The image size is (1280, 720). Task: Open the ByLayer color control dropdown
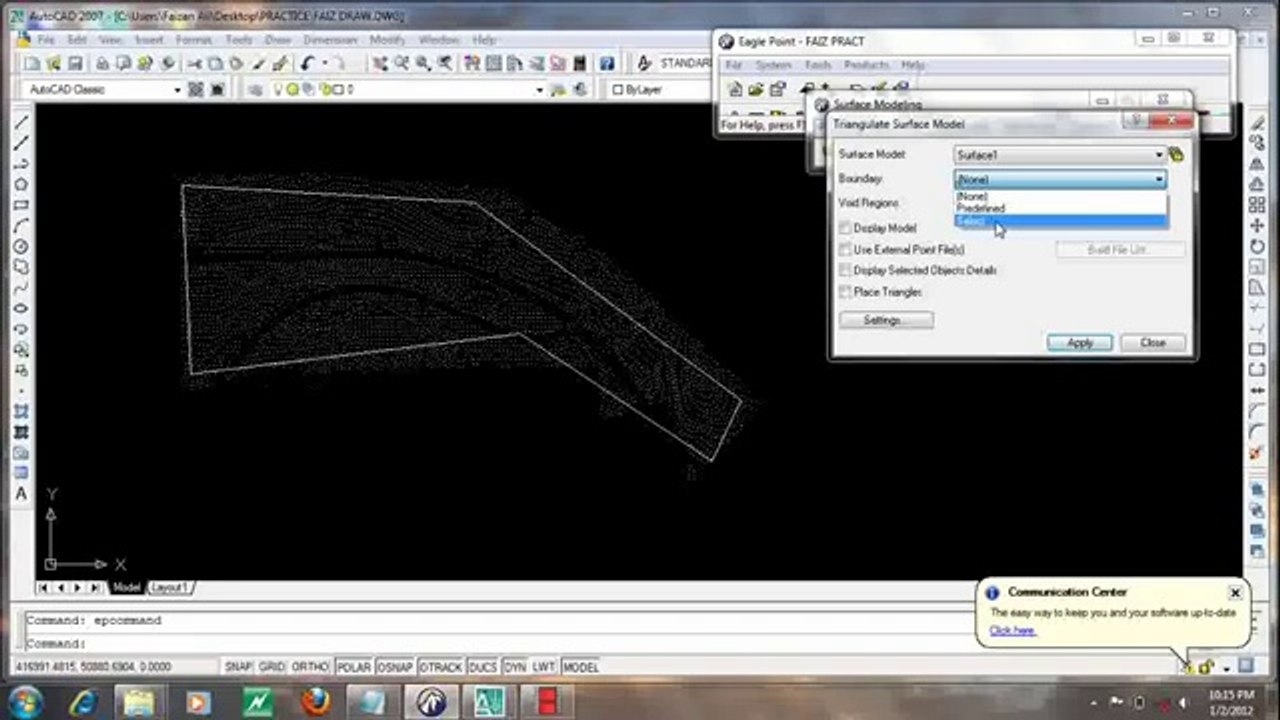coord(662,90)
